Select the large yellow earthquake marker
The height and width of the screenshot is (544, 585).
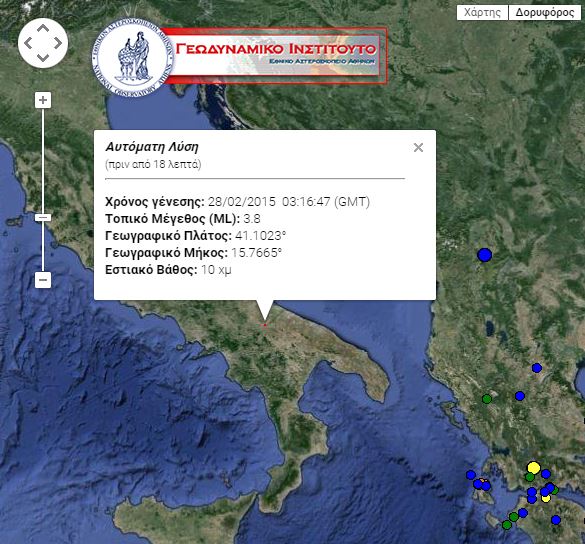[x=534, y=468]
